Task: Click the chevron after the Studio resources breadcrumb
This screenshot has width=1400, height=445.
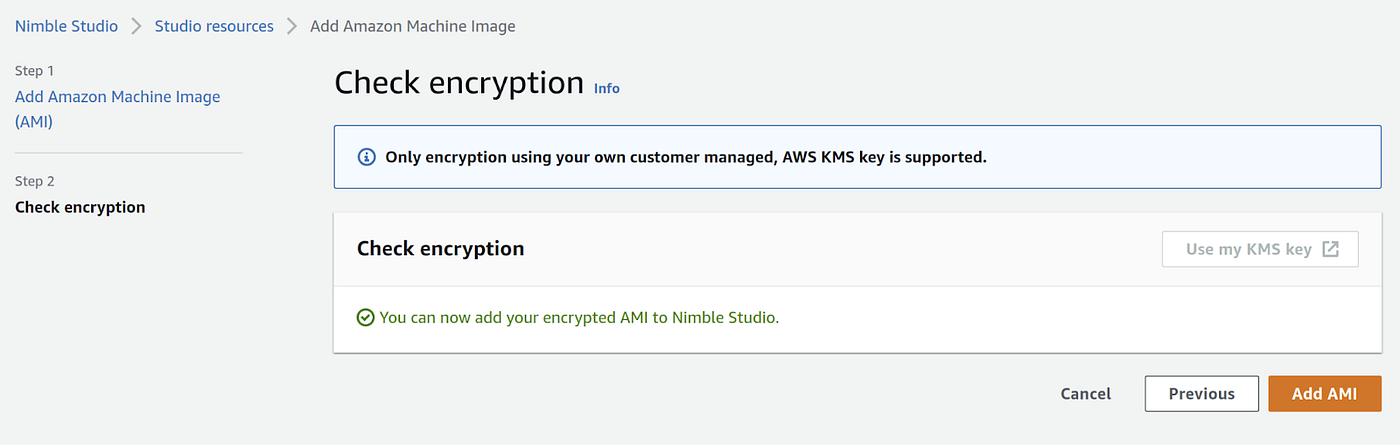Action: (x=292, y=26)
